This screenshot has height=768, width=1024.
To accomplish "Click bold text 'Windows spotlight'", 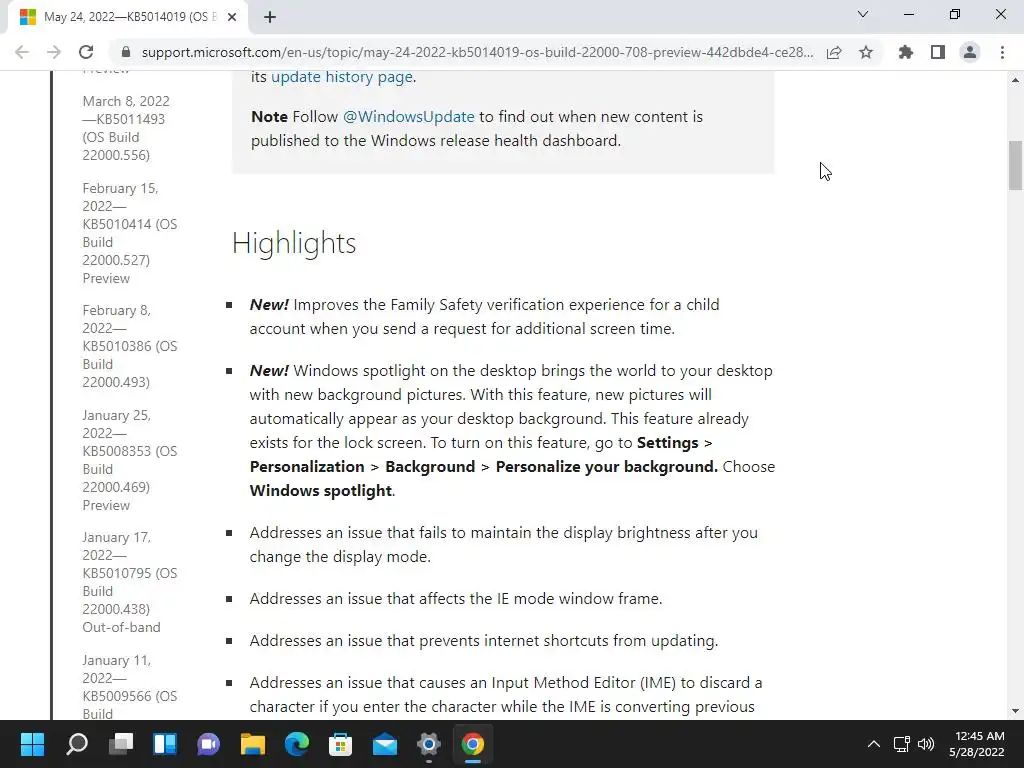I will (x=321, y=491).
